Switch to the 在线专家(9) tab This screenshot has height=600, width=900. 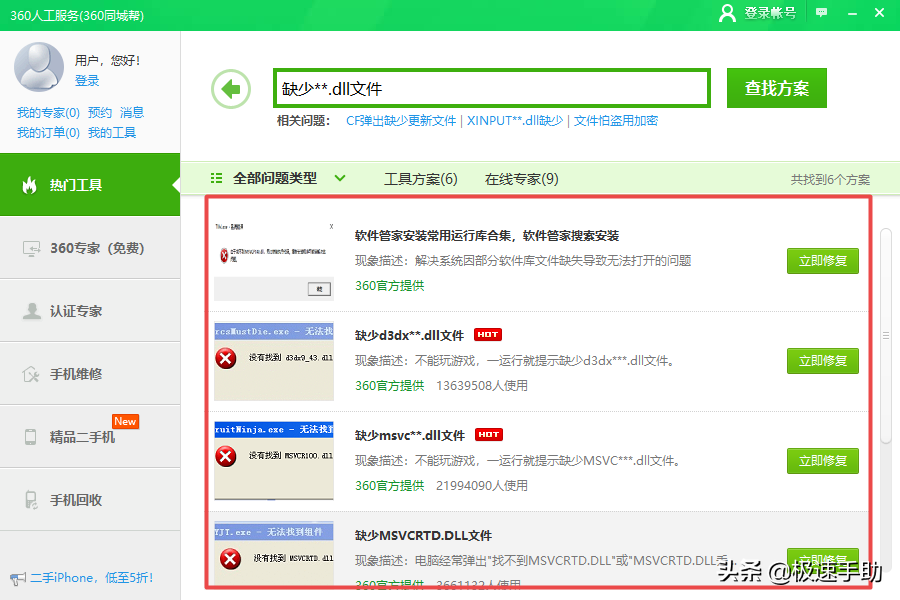pos(522,179)
